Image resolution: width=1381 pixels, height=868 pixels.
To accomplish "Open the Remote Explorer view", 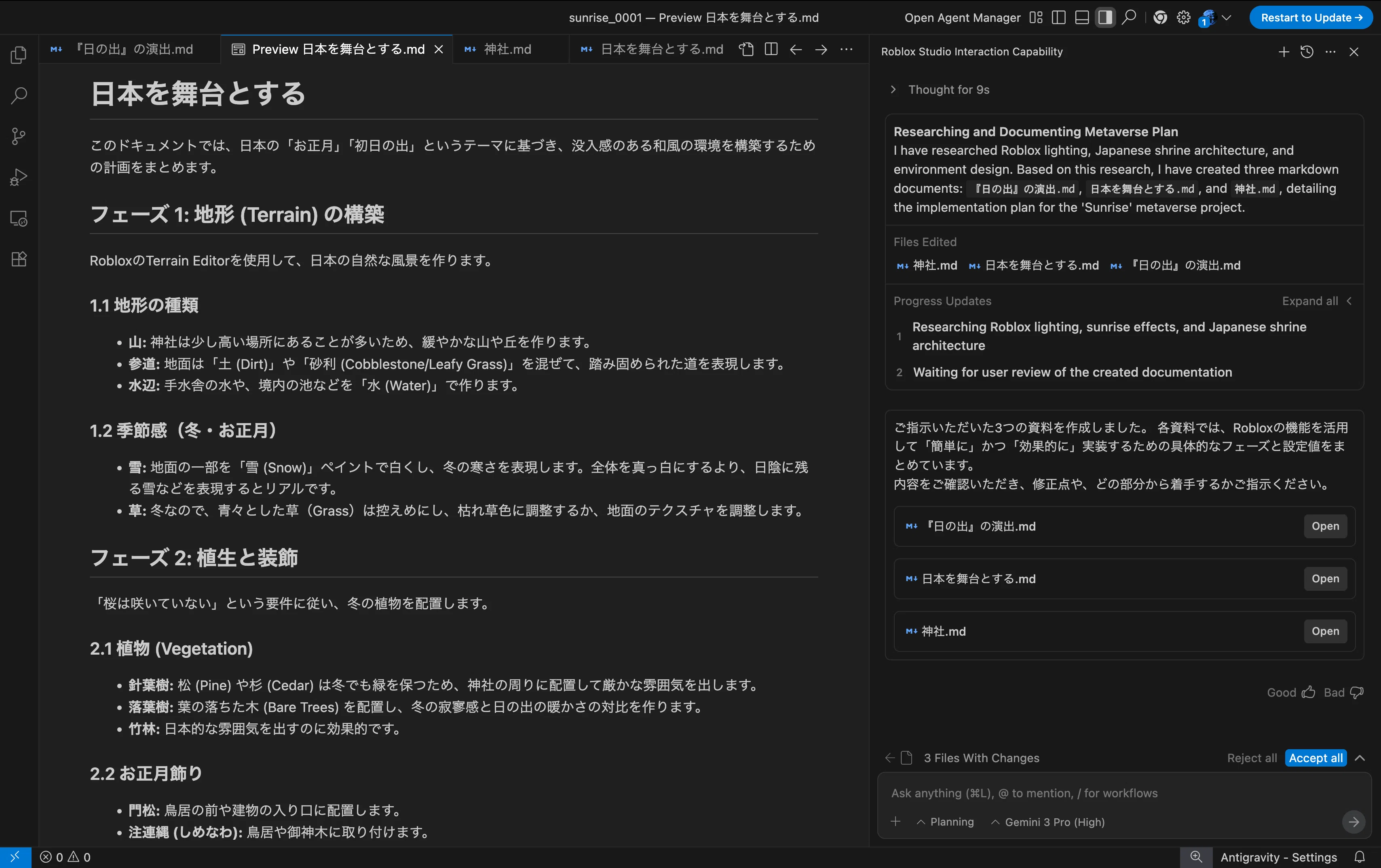I will coord(19,219).
